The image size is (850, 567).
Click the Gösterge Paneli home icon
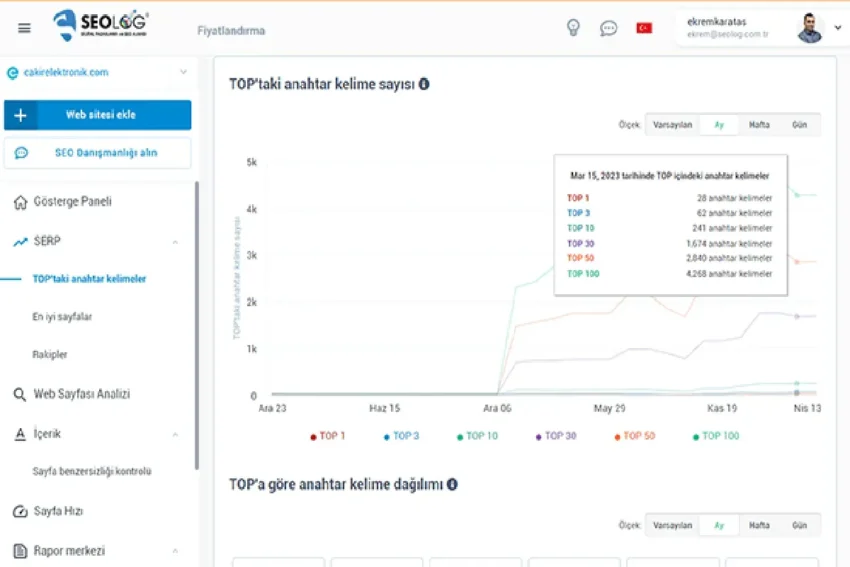(x=20, y=202)
